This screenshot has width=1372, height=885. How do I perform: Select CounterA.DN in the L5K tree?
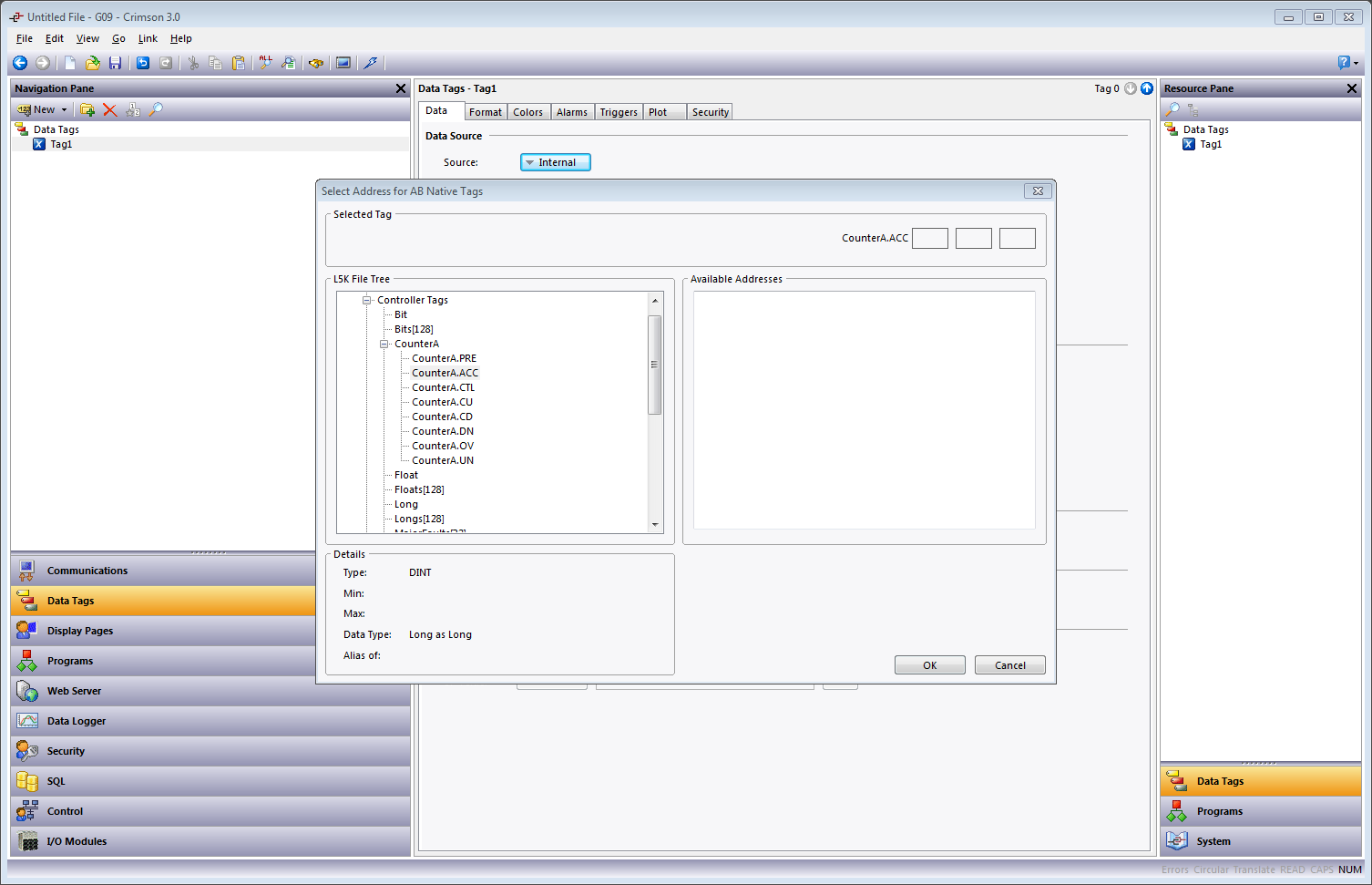(x=443, y=431)
